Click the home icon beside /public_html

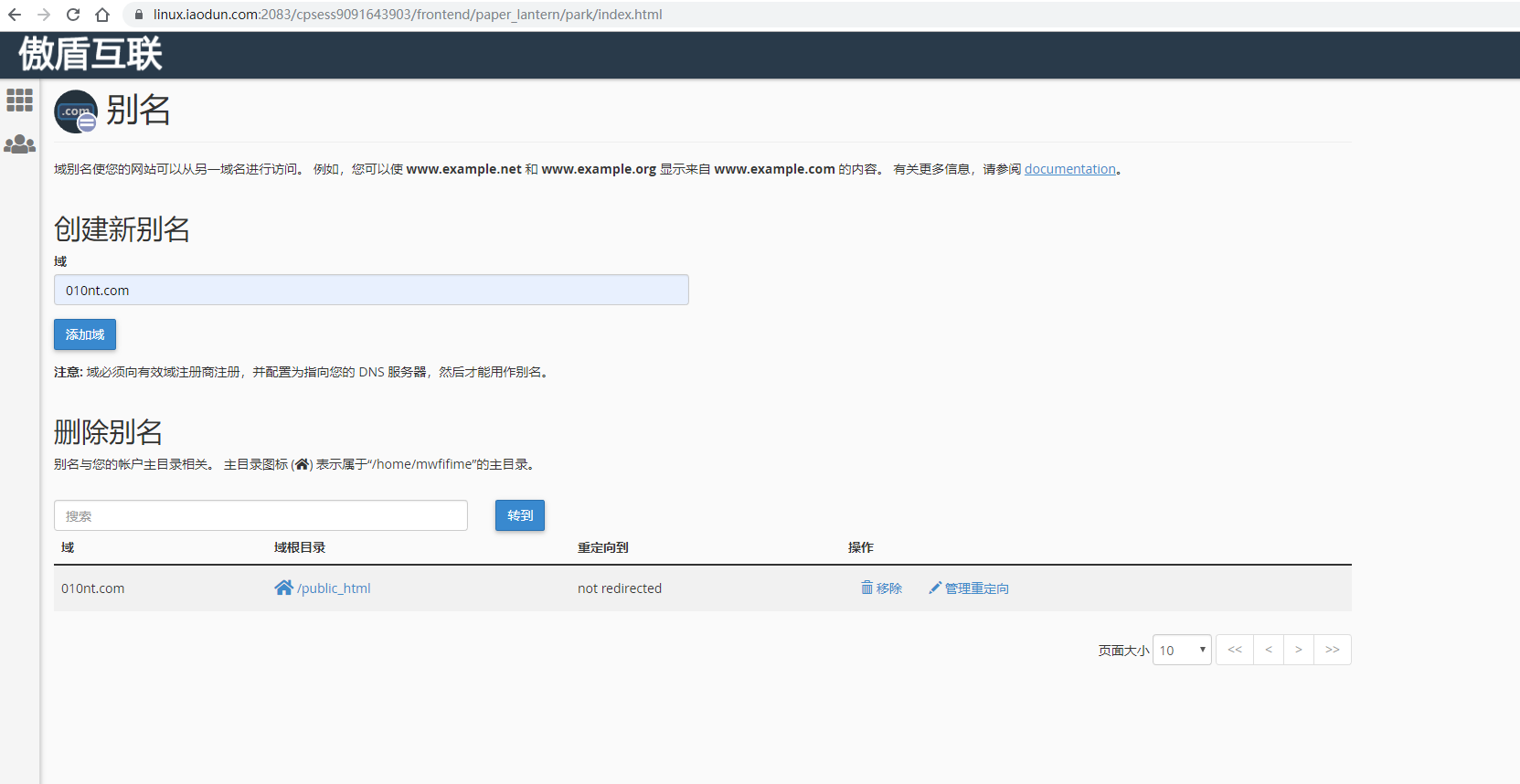pyautogui.click(x=283, y=588)
